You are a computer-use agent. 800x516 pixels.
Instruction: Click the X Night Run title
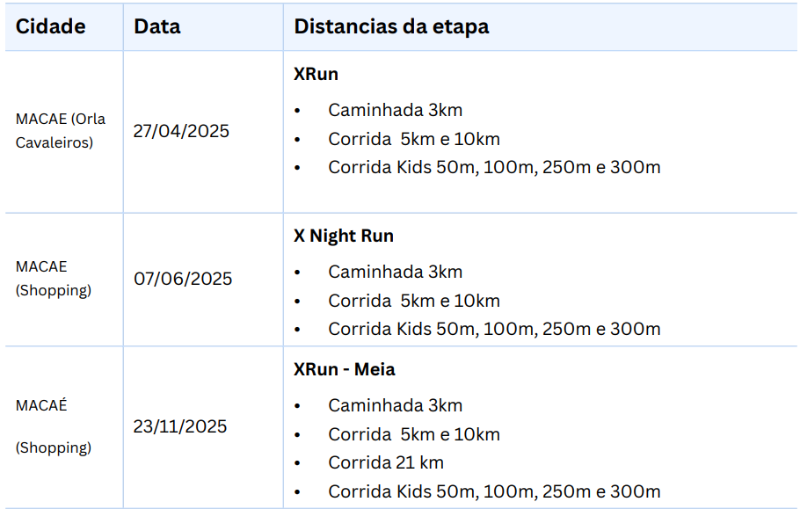pos(343,237)
